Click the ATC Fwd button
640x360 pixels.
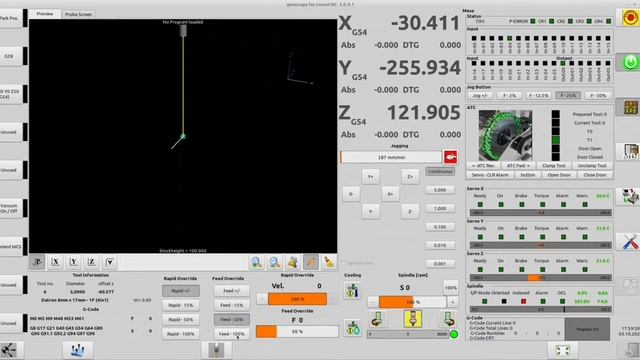point(518,166)
